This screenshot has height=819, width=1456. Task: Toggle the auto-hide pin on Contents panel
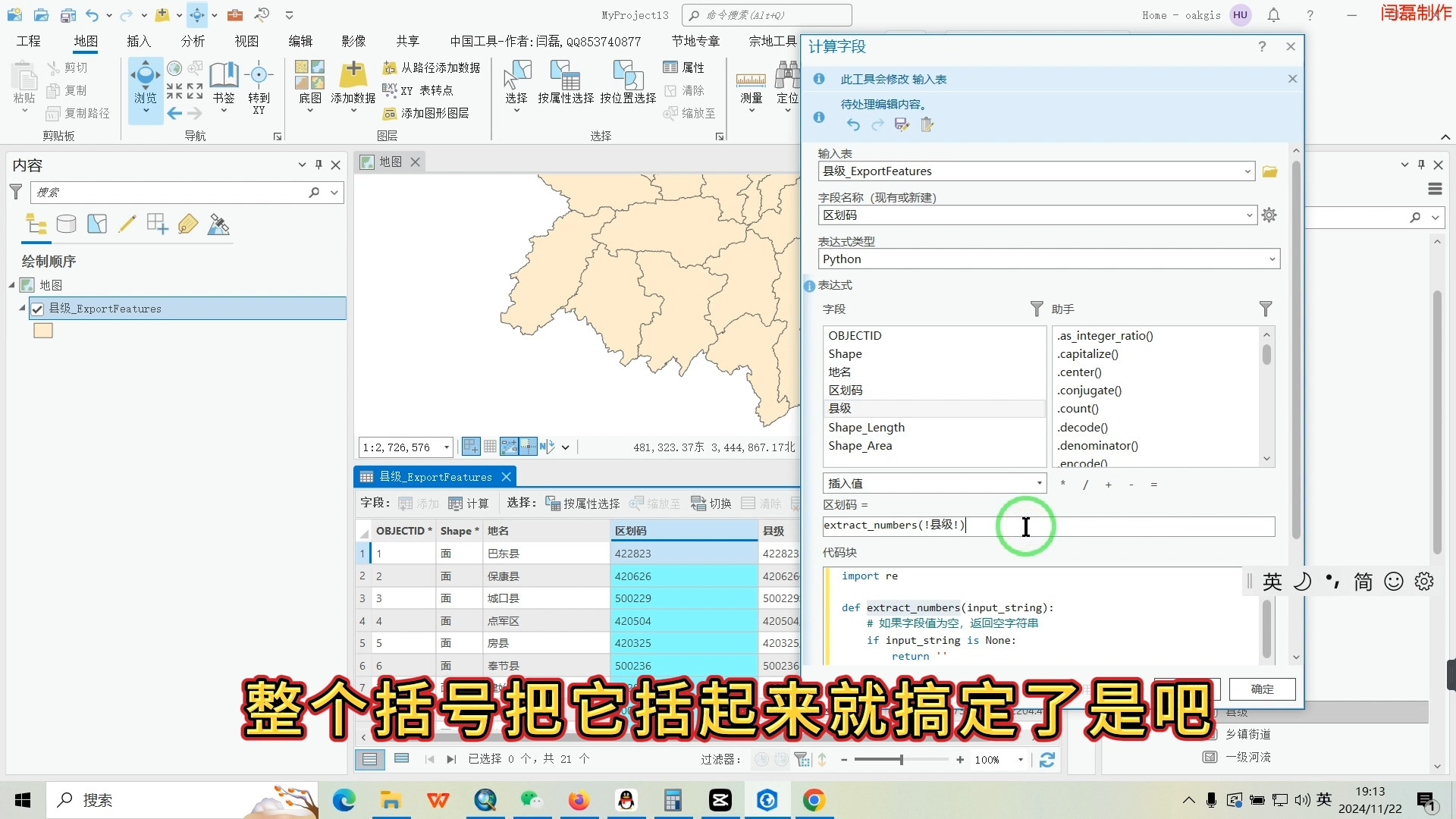pos(318,165)
